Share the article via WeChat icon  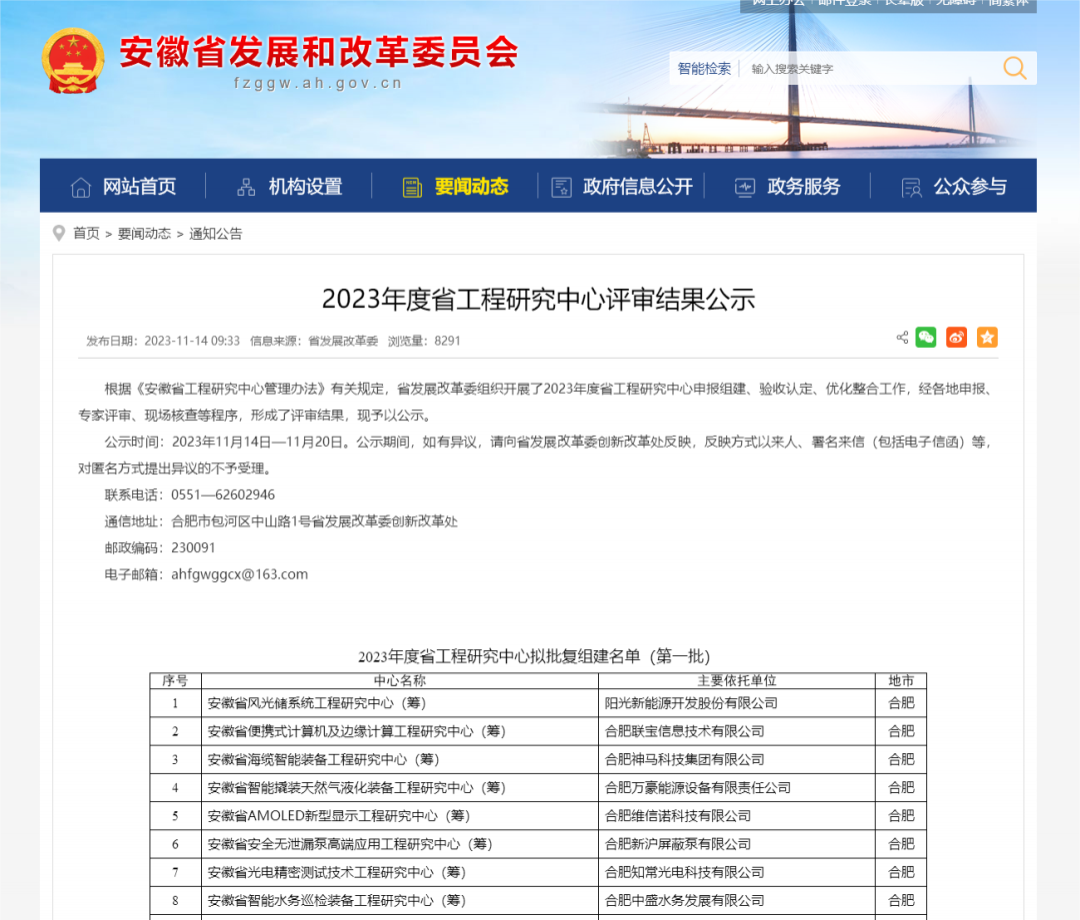(925, 337)
